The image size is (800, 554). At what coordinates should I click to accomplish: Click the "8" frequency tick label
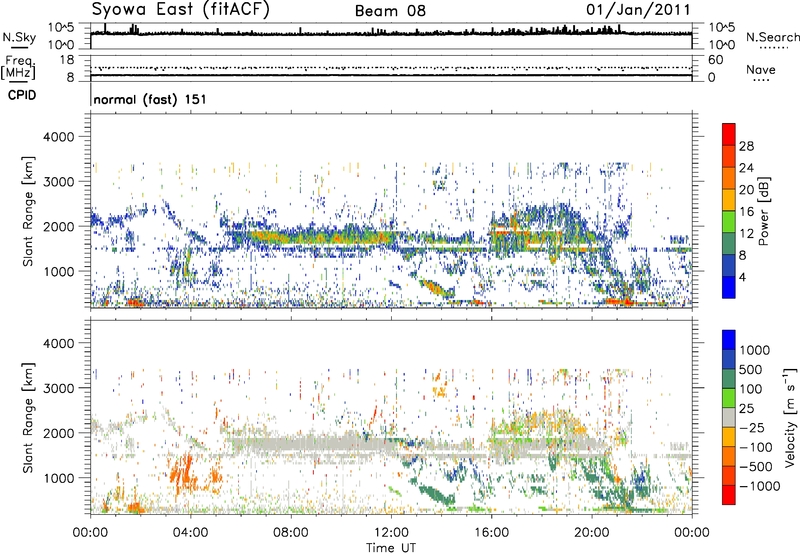tap(70, 77)
